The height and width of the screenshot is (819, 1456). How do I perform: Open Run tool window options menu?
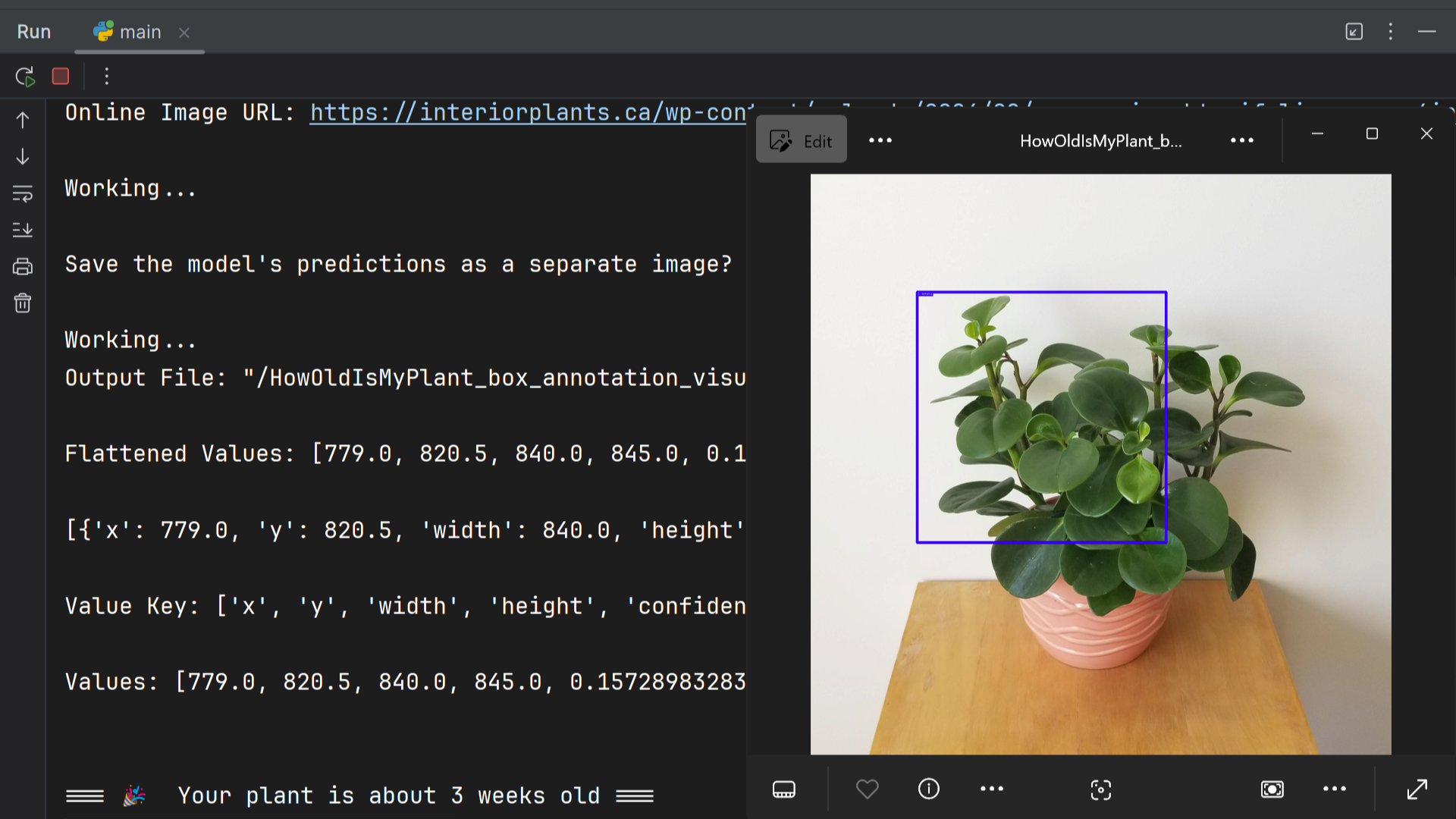coord(1391,32)
